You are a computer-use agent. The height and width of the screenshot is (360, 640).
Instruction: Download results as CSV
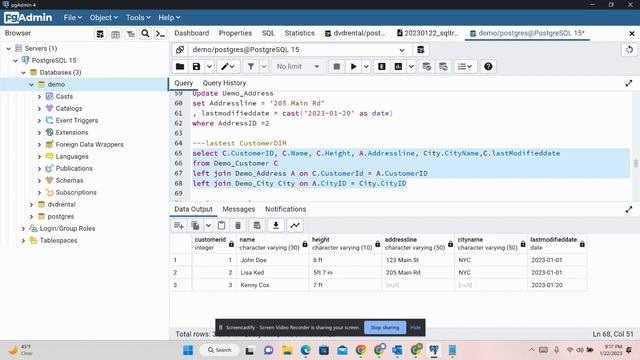pos(276,225)
